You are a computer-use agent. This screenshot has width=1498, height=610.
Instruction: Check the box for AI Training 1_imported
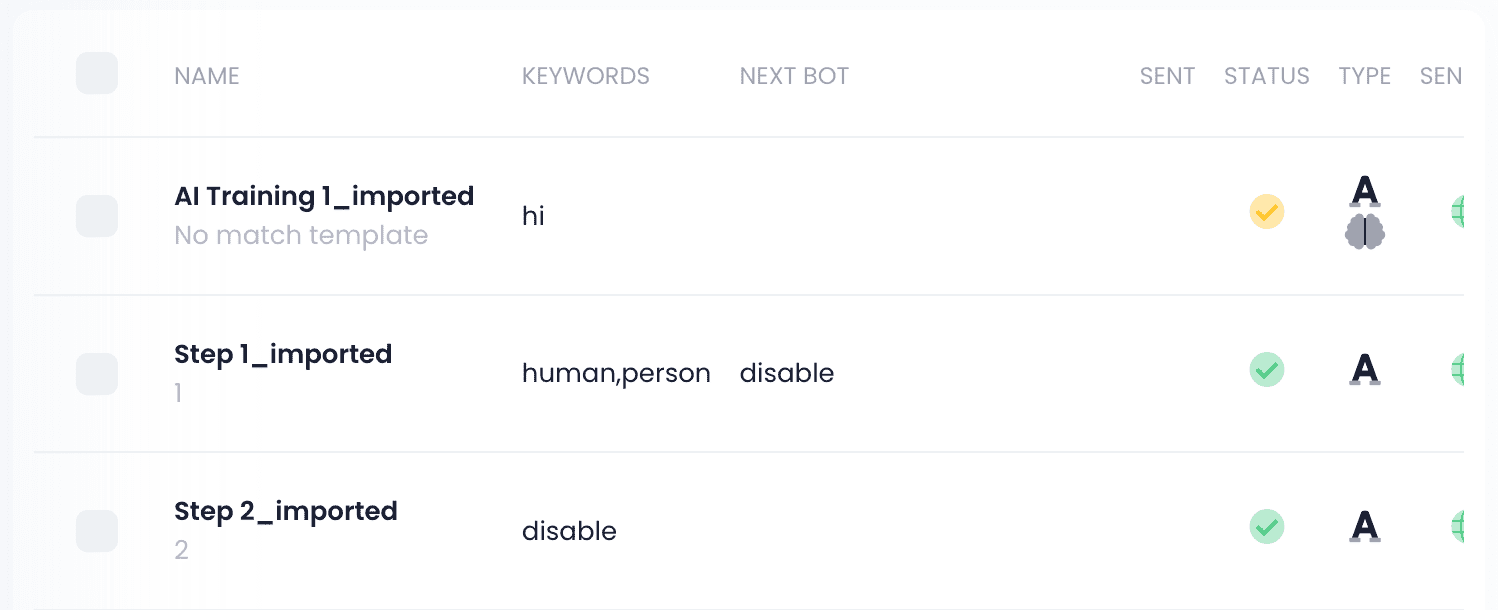click(97, 216)
